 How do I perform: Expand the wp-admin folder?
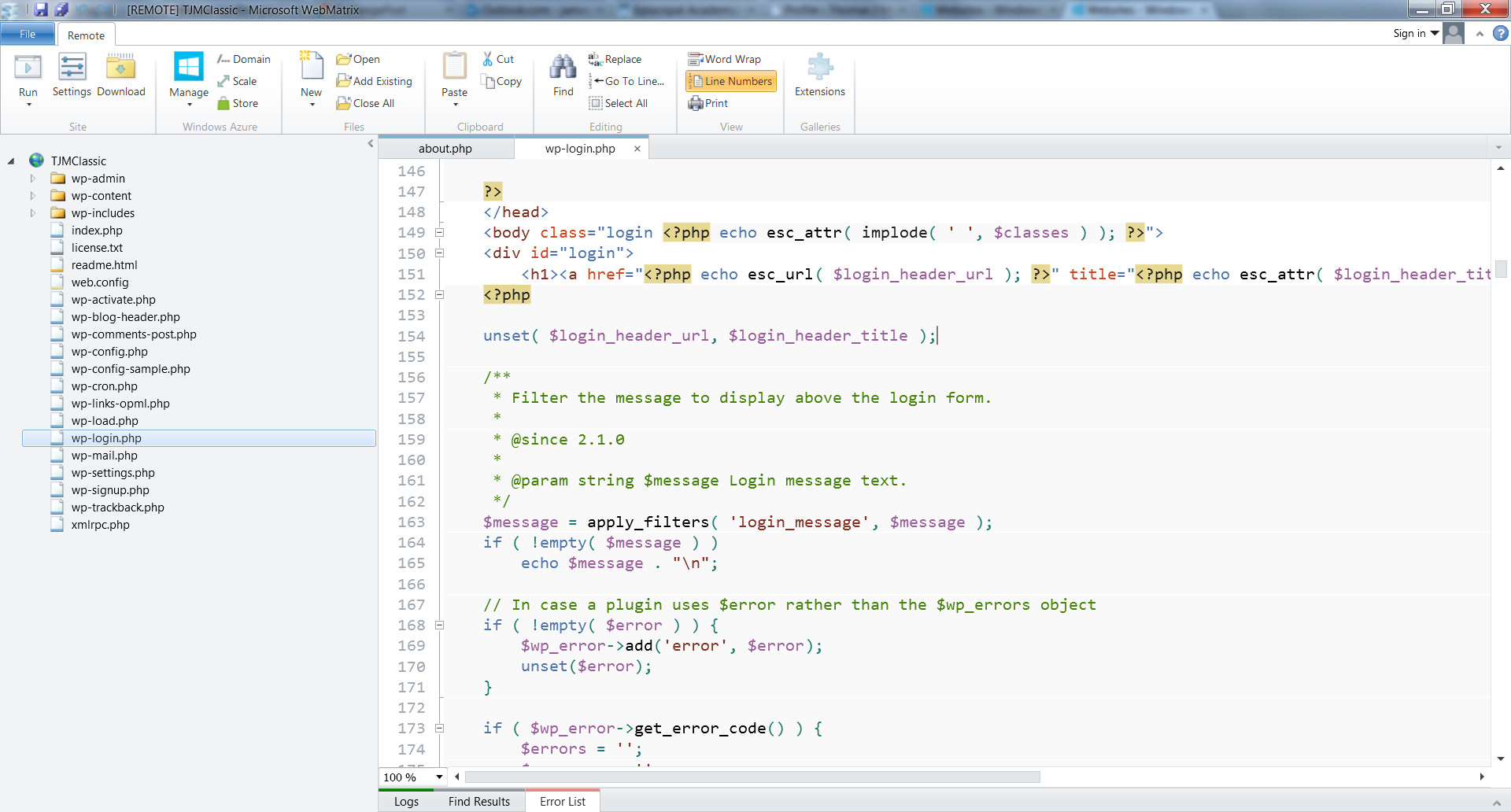33,179
